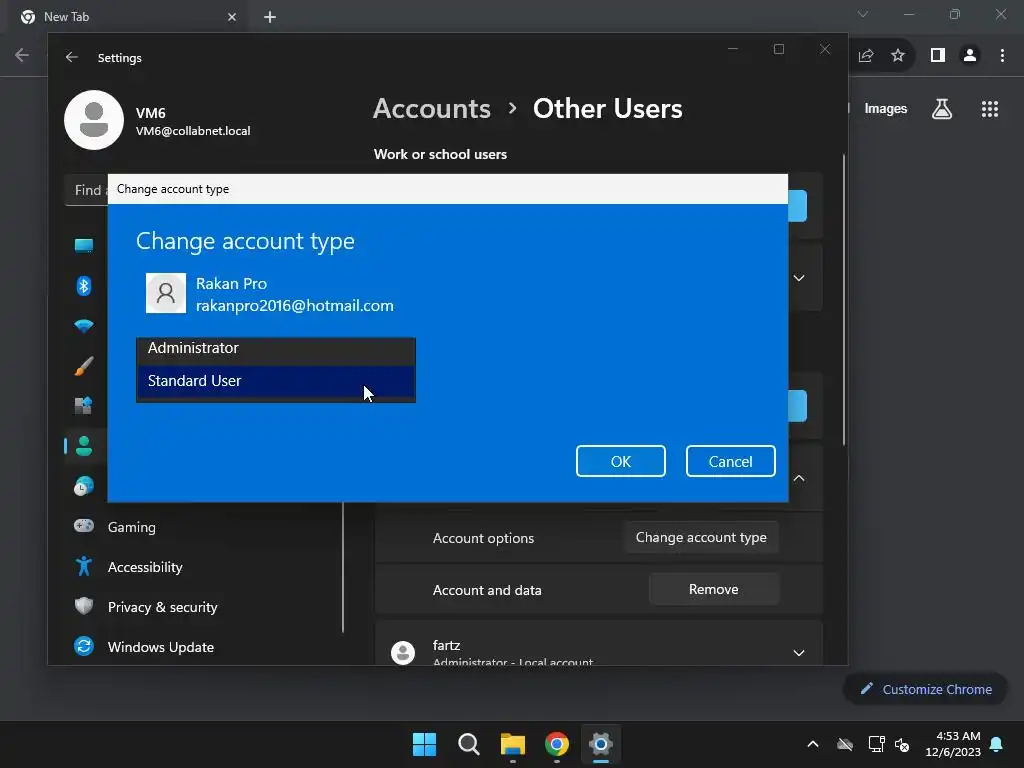Select the New Tab Chrome tab
Image resolution: width=1024 pixels, height=768 pixels.
pyautogui.click(x=128, y=17)
